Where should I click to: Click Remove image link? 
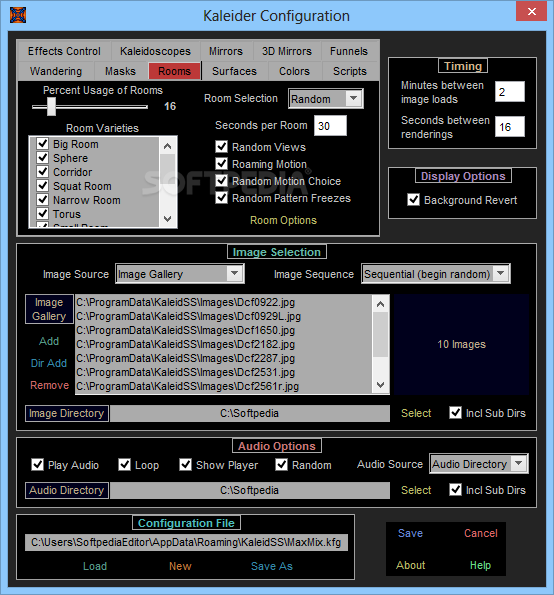(49, 385)
